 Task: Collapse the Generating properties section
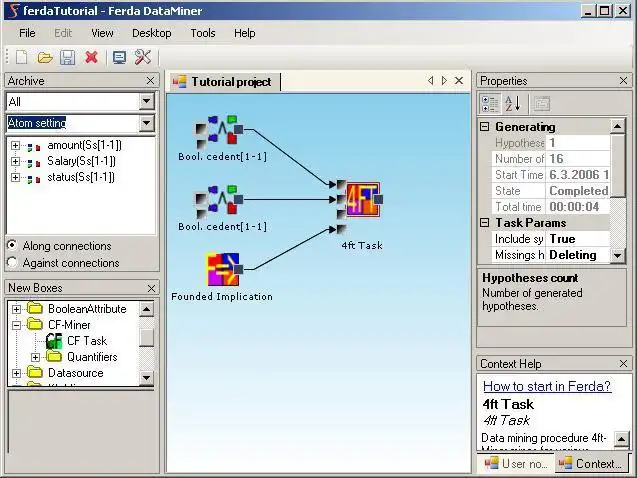pyautogui.click(x=485, y=127)
